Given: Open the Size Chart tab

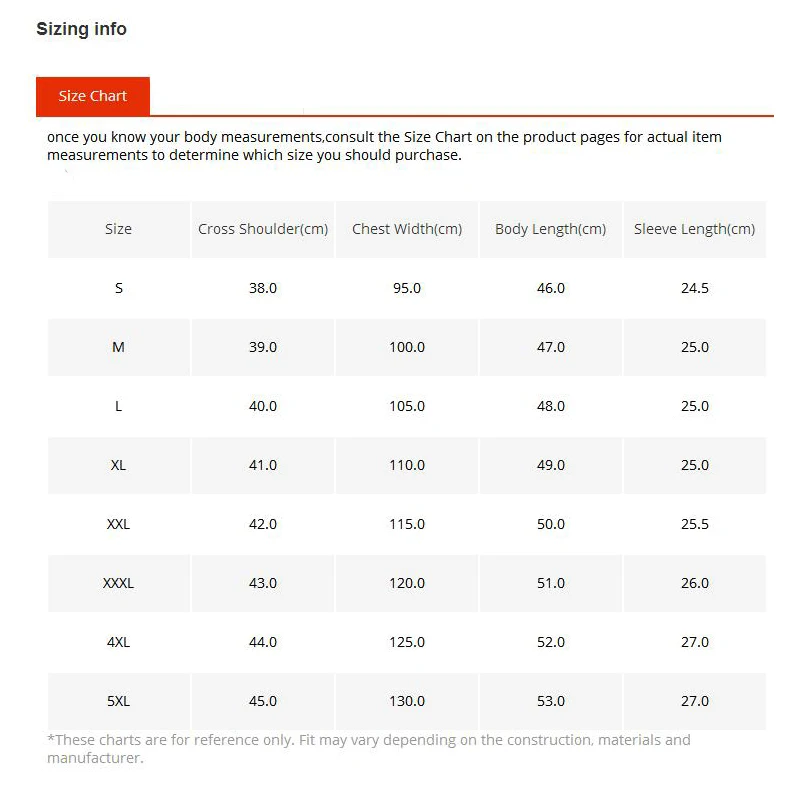Looking at the screenshot, I should (x=92, y=96).
